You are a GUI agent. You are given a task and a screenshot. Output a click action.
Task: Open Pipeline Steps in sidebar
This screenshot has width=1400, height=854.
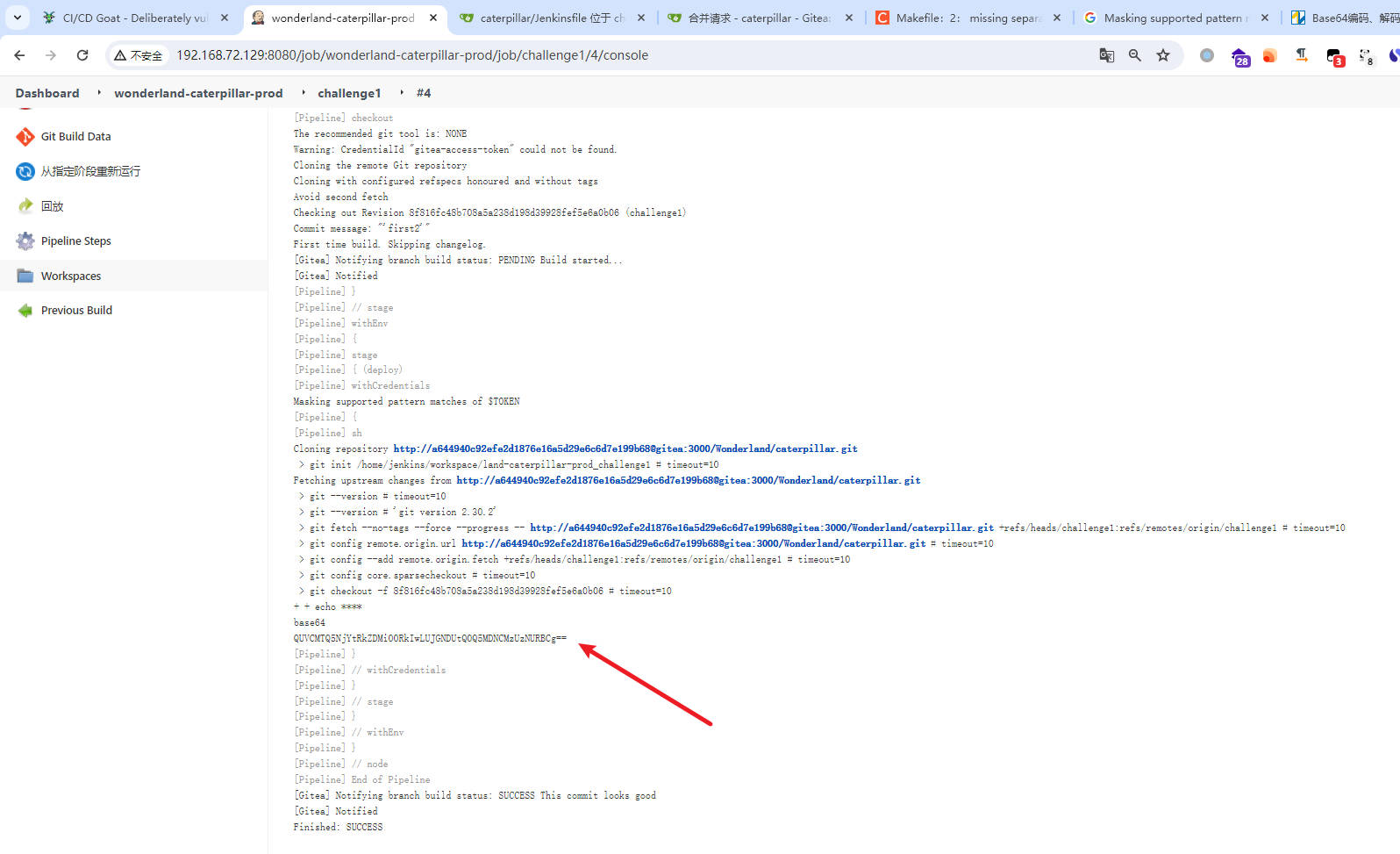(76, 240)
